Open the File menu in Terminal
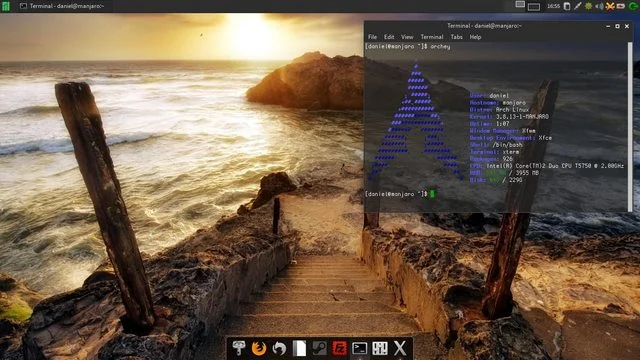 coord(372,37)
